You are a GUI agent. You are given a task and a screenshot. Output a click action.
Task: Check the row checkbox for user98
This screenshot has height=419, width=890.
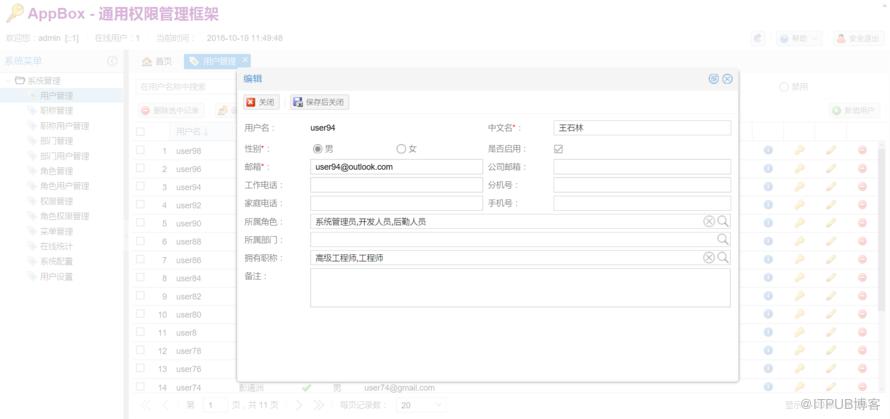pyautogui.click(x=140, y=150)
